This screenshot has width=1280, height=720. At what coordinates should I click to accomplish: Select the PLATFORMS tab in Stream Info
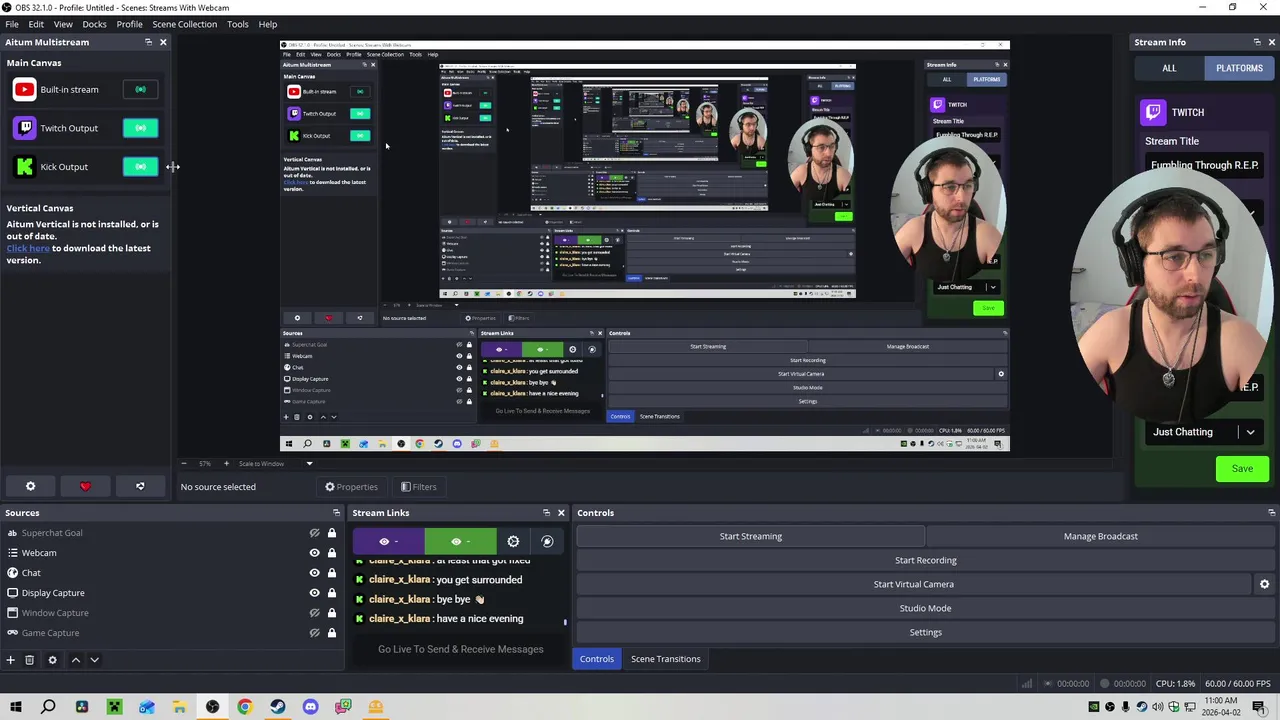(x=1239, y=68)
